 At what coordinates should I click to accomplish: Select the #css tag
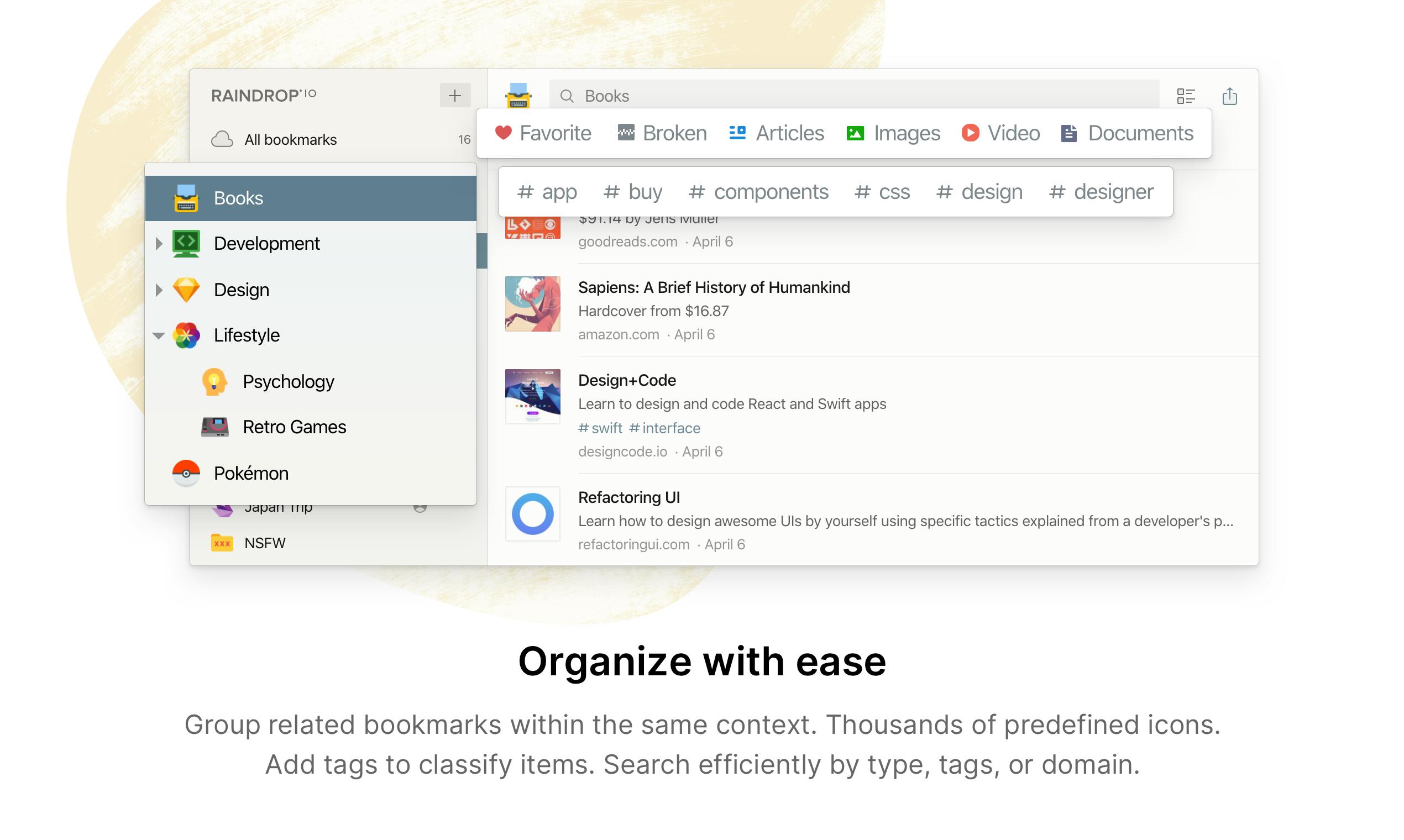(x=882, y=192)
